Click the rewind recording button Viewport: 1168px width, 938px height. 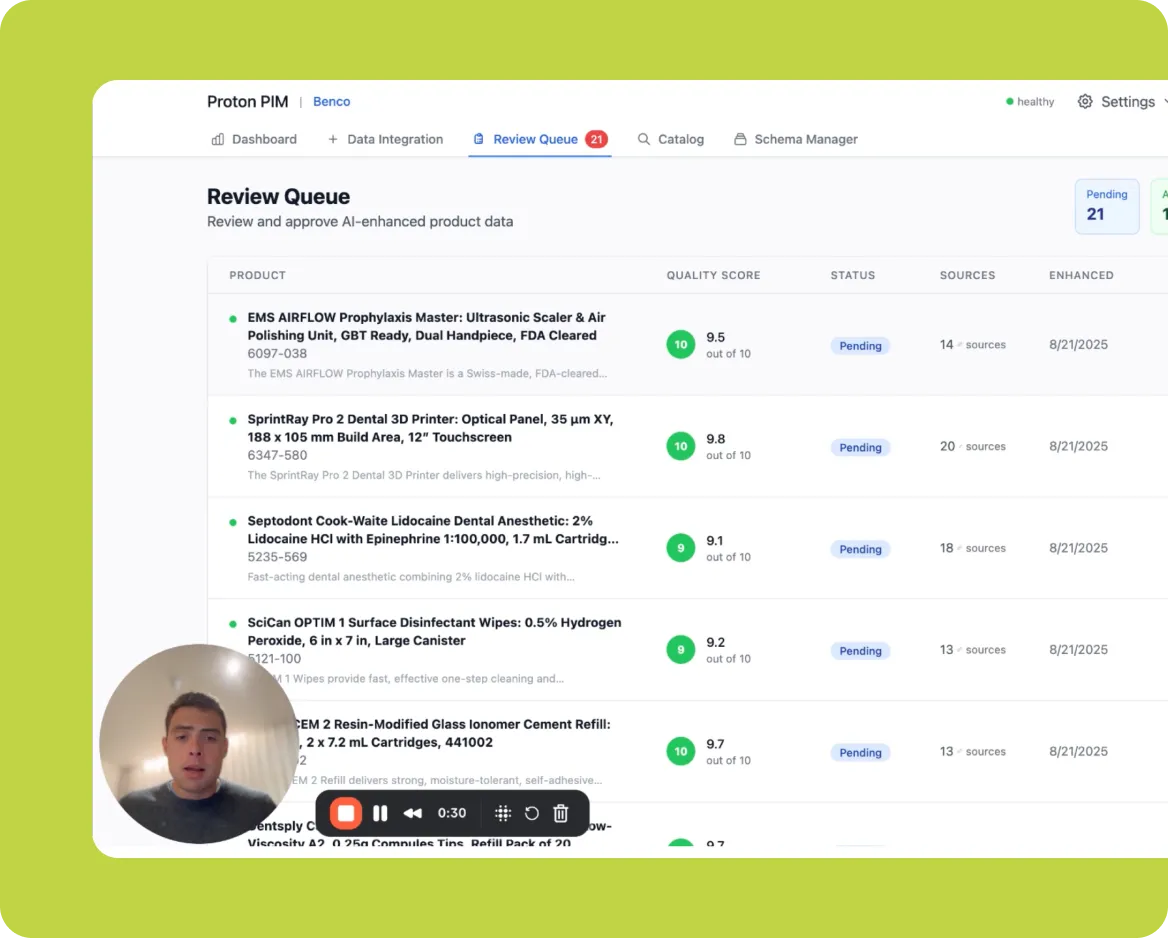click(x=413, y=813)
